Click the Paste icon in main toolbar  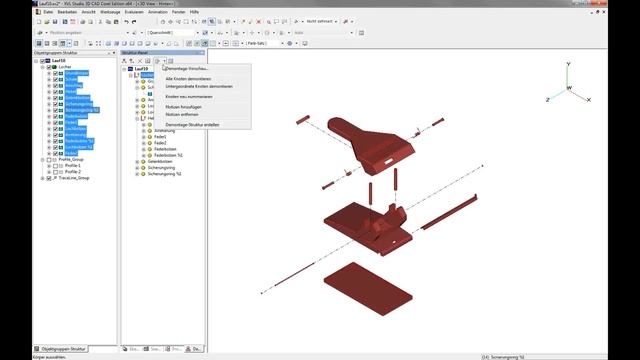click(x=116, y=22)
